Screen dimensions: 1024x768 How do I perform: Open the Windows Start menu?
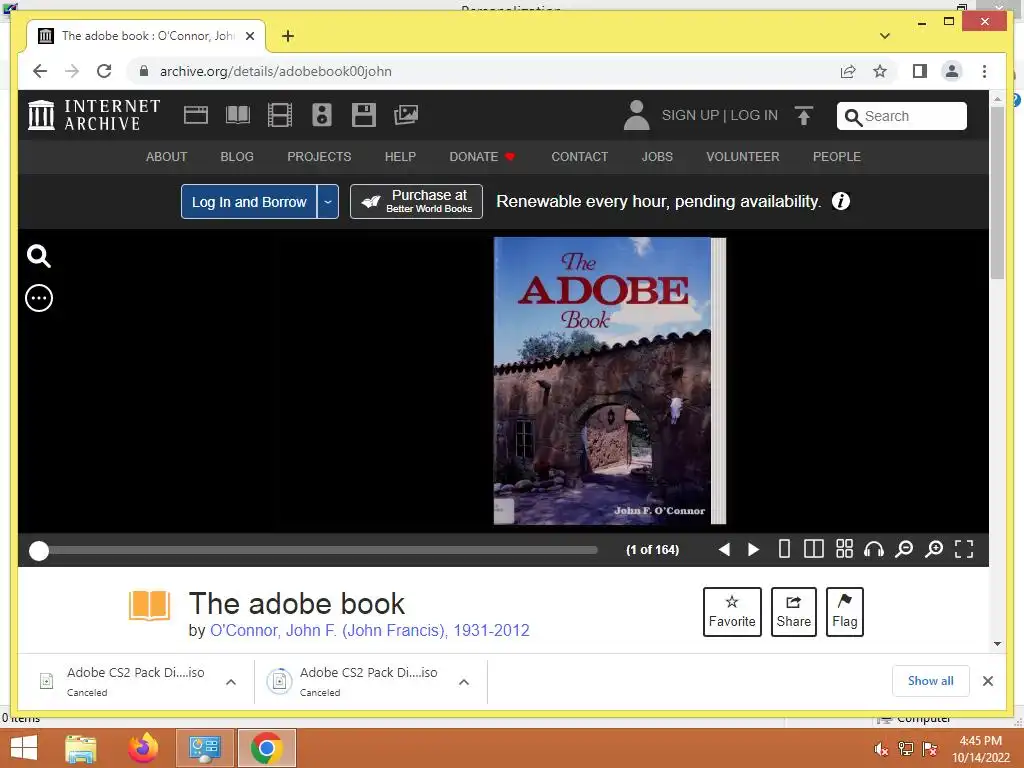point(24,748)
